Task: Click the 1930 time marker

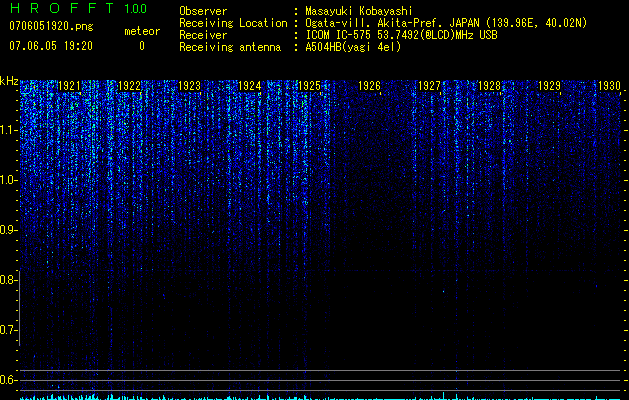Action: coord(609,86)
